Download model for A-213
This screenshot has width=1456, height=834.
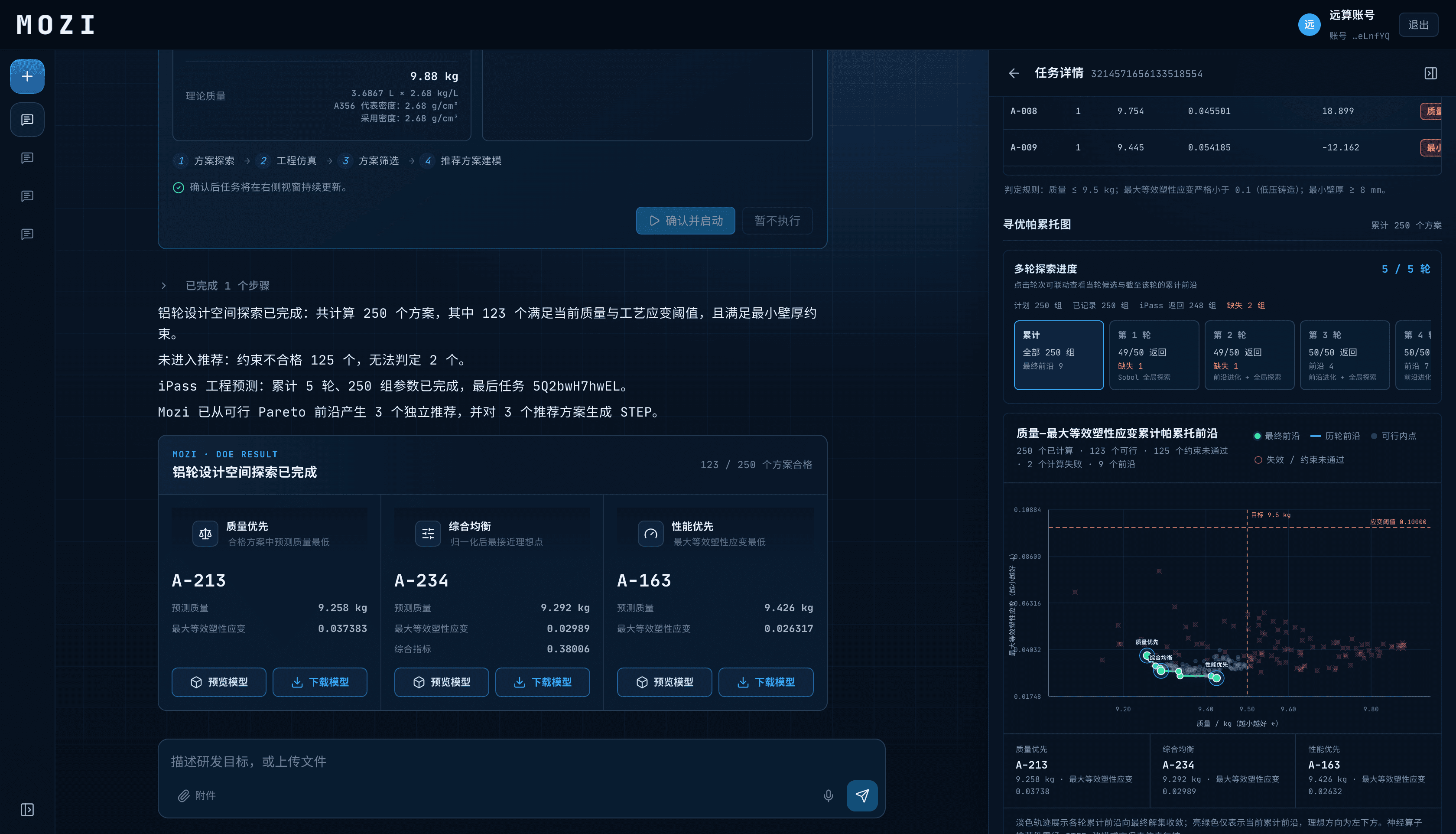(319, 681)
